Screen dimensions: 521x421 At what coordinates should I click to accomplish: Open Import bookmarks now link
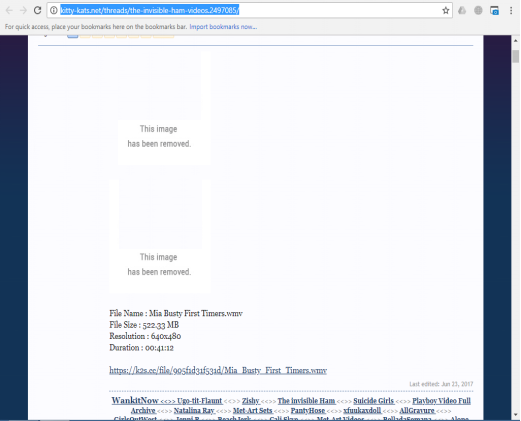pos(223,27)
